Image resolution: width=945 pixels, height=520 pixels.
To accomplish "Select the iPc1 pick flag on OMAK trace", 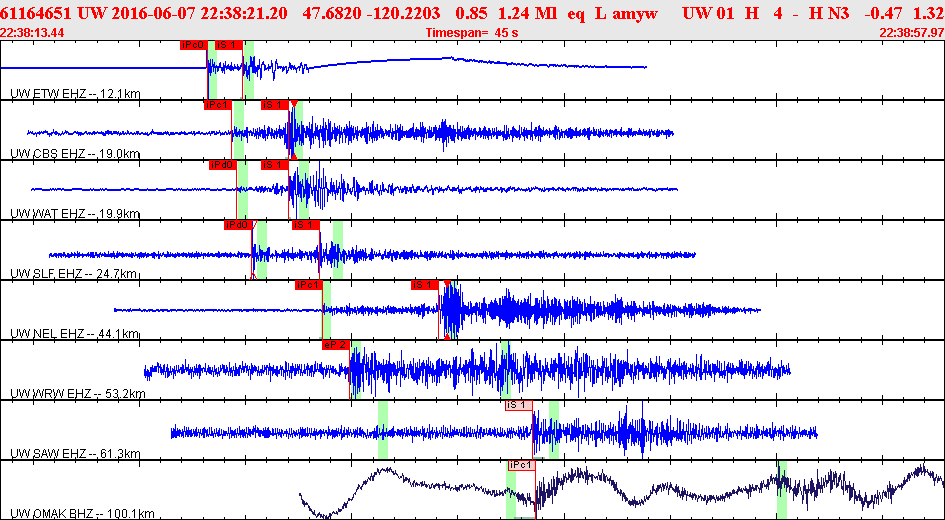I will coord(521,466).
